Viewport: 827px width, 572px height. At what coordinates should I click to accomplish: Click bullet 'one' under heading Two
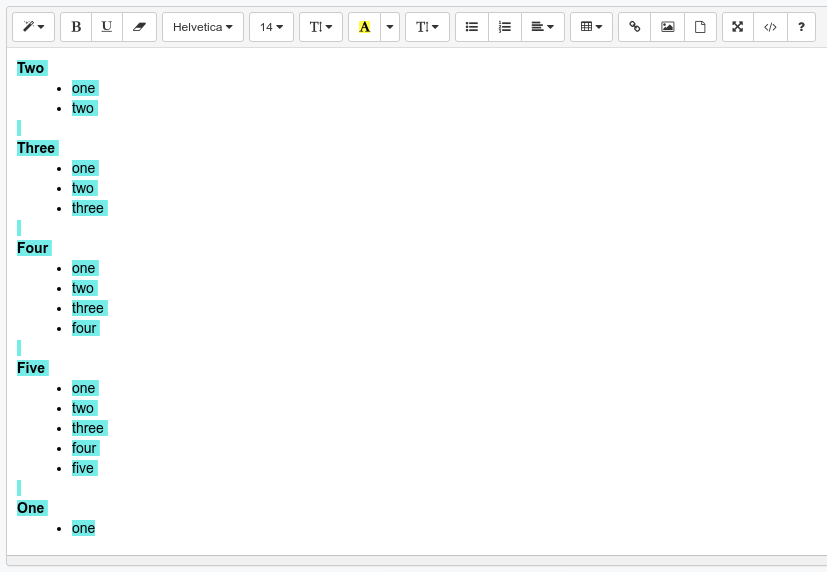point(84,88)
